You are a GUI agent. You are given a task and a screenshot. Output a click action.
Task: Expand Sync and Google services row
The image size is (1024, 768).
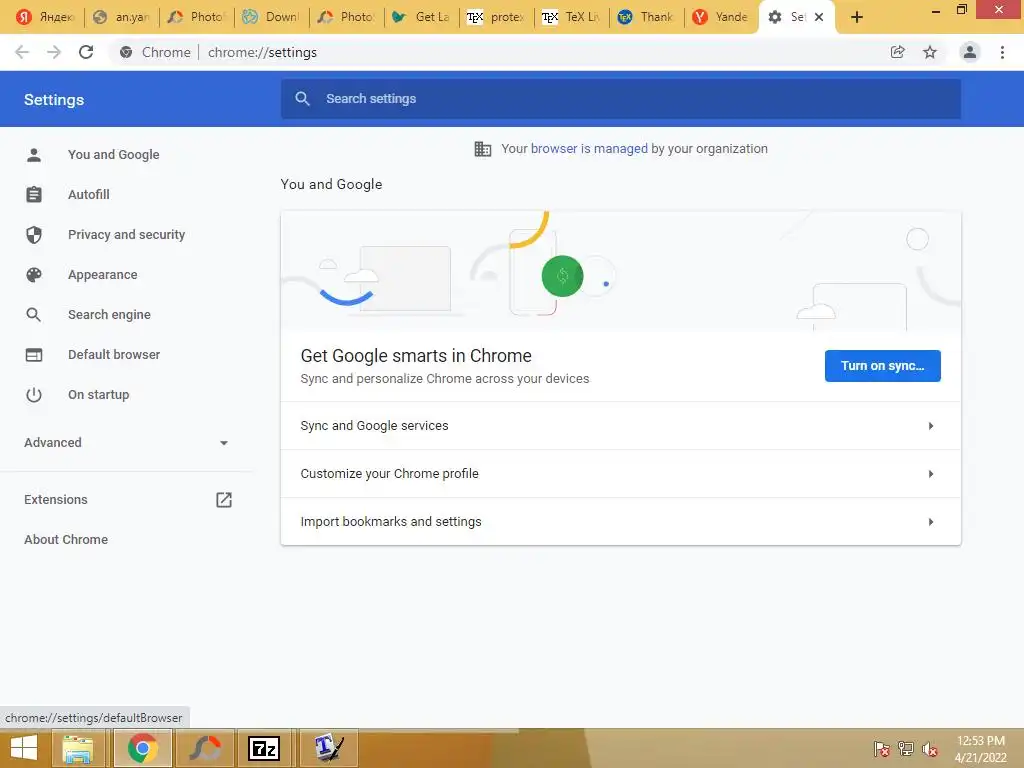620,426
